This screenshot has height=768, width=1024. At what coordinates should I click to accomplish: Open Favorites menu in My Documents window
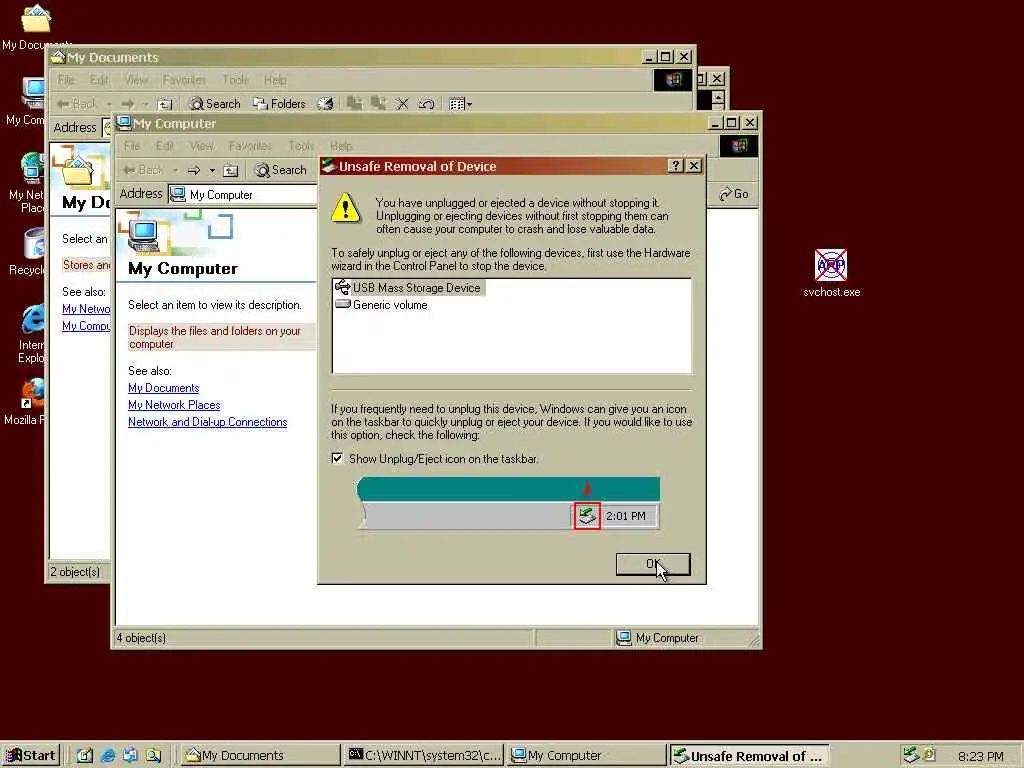point(184,80)
